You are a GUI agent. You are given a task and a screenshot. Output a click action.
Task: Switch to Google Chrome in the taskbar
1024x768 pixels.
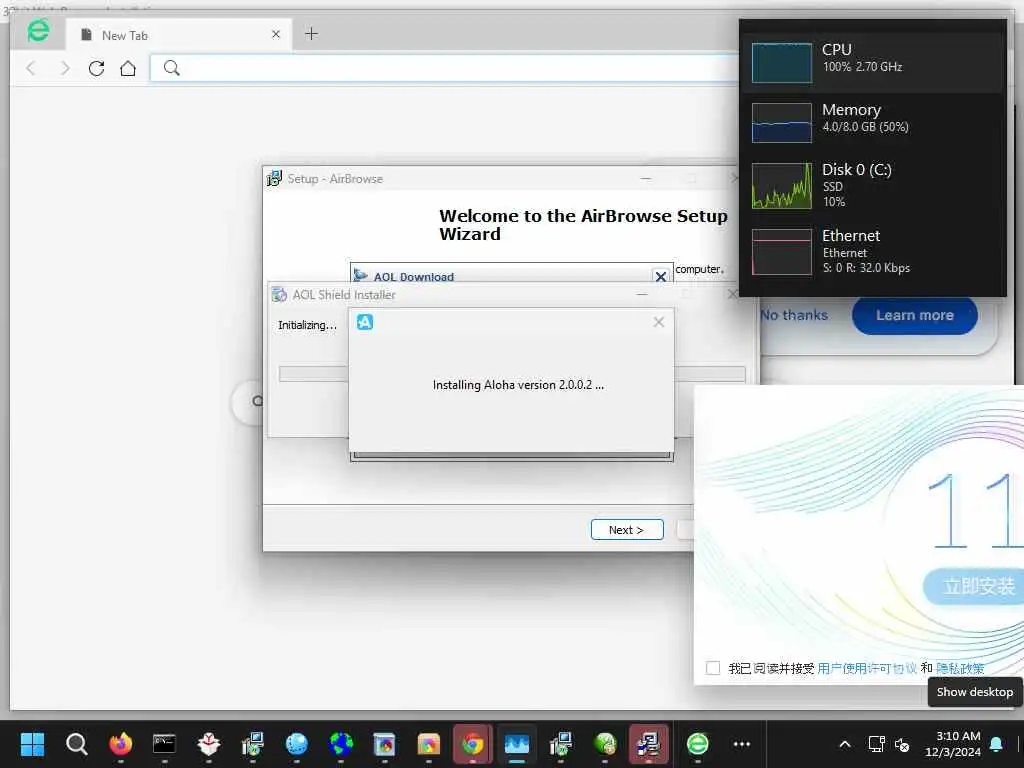point(473,744)
